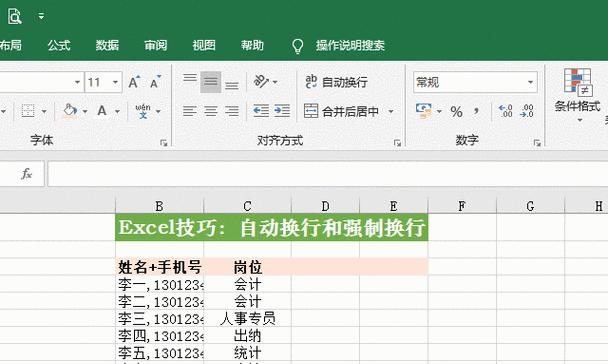Click Decrease Decimal icon
Image resolution: width=608 pixels, height=364 pixels.
point(527,111)
